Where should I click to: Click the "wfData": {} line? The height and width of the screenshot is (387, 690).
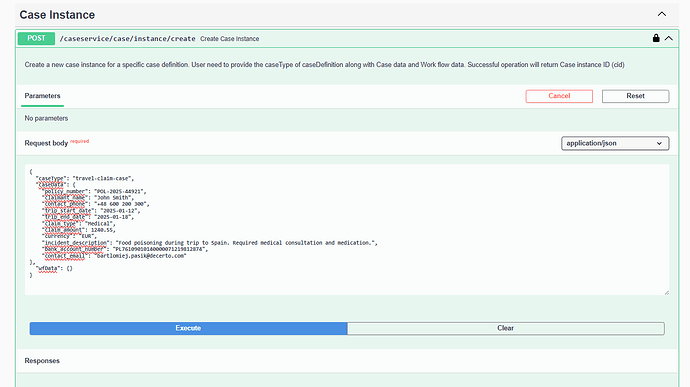click(x=55, y=268)
